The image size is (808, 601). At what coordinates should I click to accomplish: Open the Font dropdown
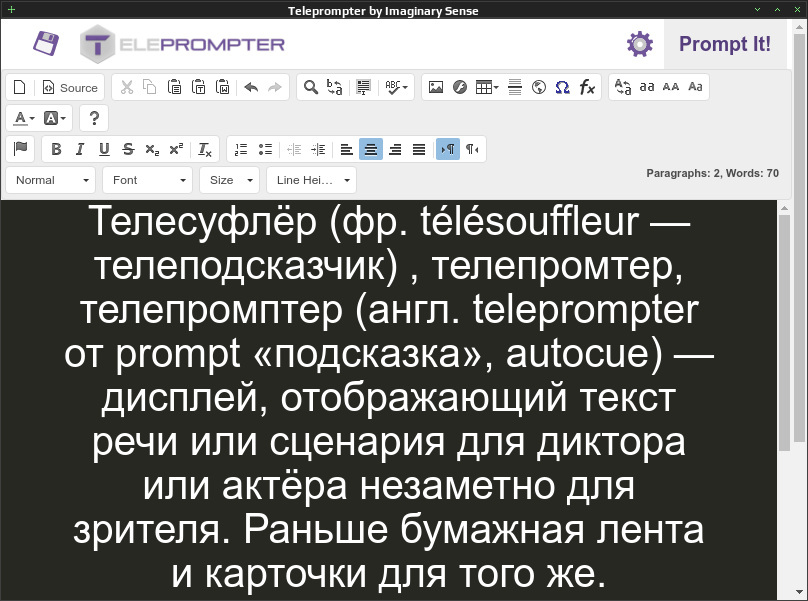[x=148, y=180]
